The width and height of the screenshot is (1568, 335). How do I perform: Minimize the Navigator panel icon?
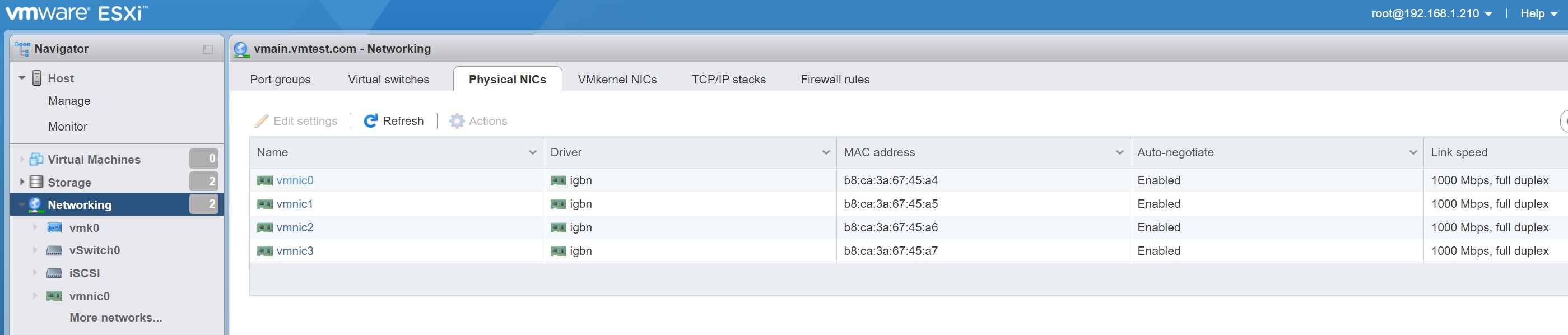208,49
